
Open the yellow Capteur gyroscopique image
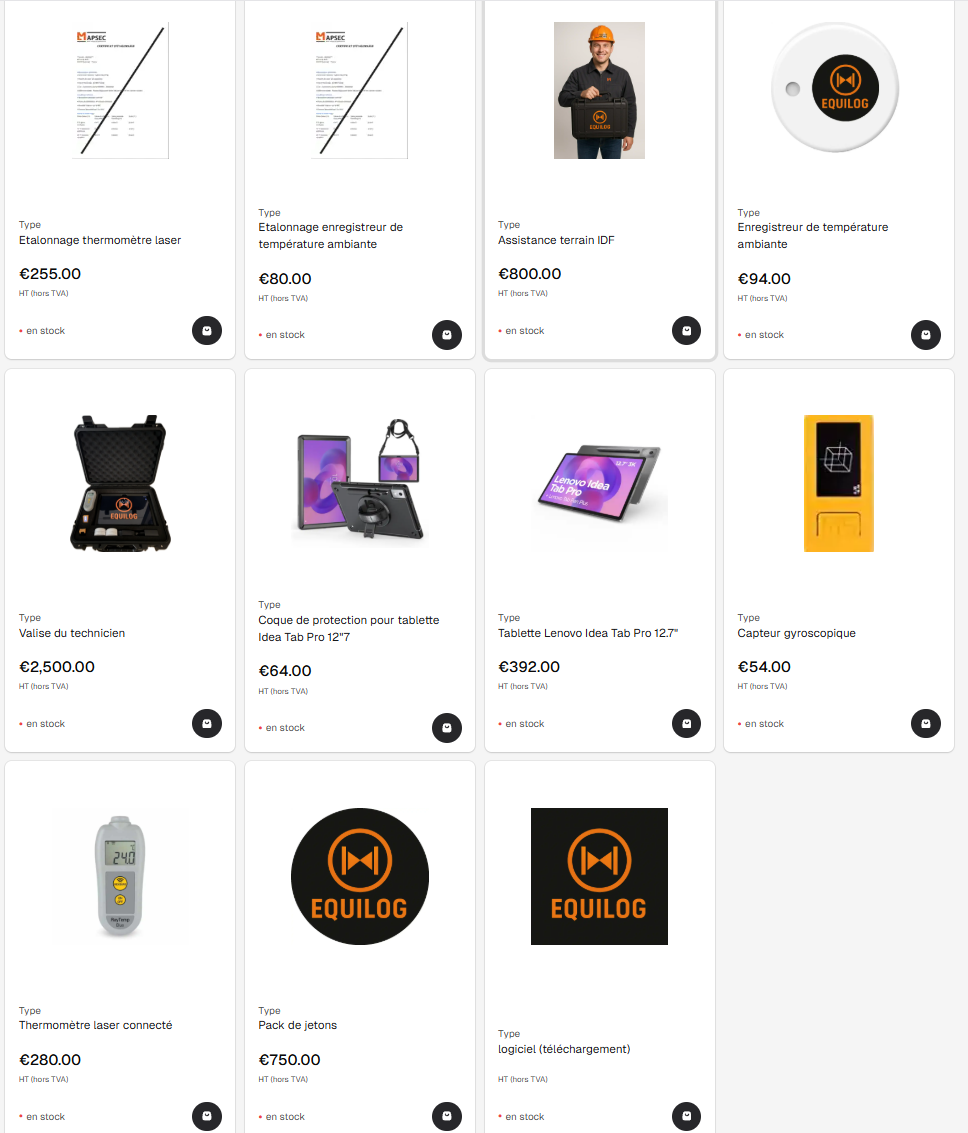pyautogui.click(x=839, y=483)
